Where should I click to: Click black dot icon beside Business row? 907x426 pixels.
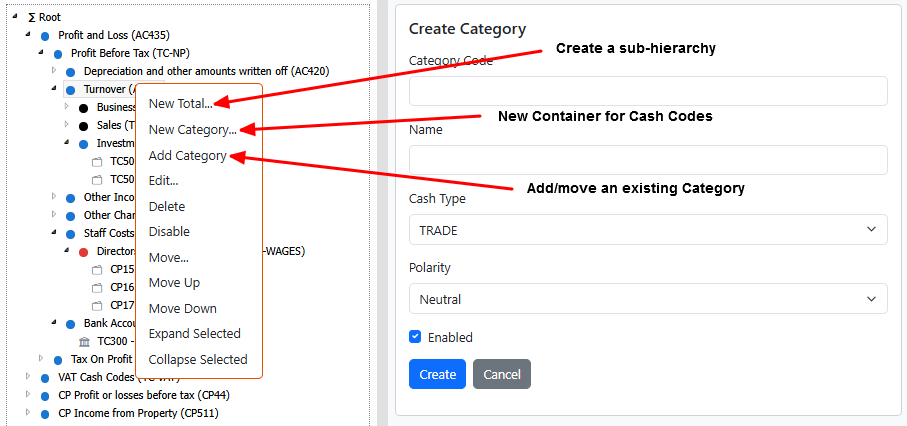(x=83, y=108)
